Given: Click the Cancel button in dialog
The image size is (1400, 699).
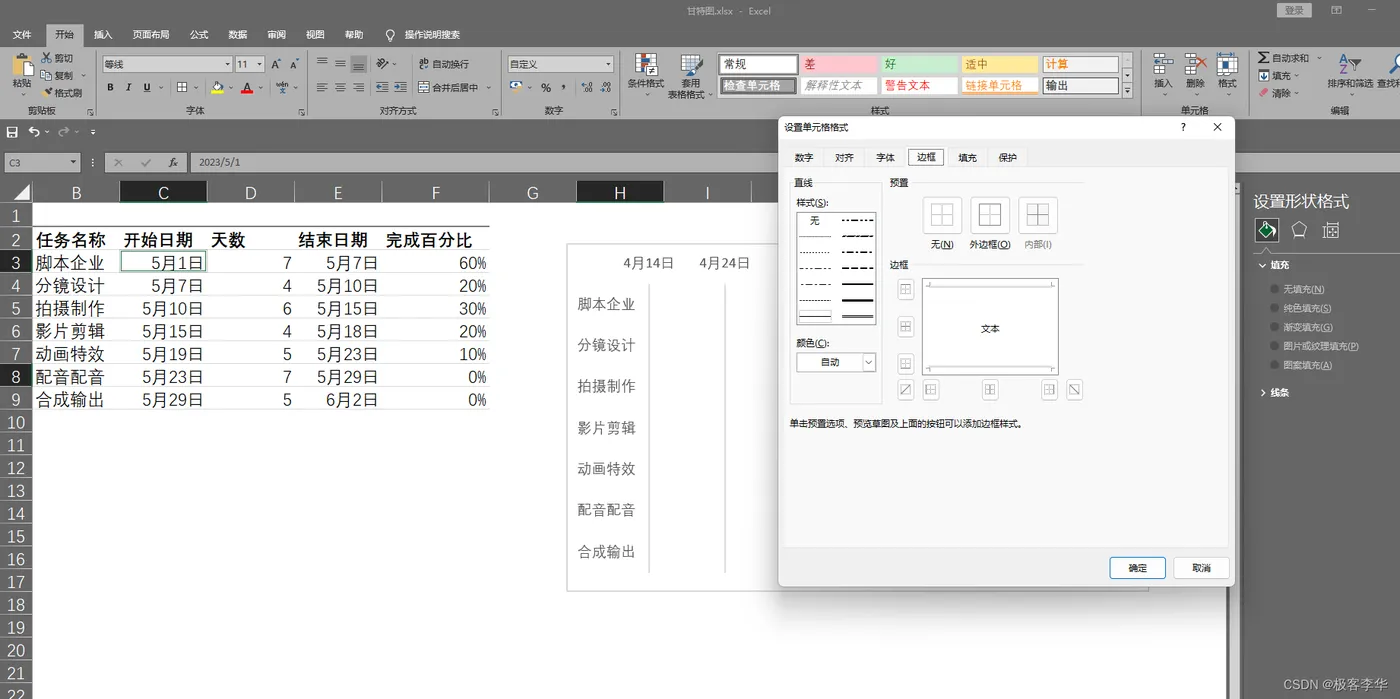Looking at the screenshot, I should [x=1201, y=568].
